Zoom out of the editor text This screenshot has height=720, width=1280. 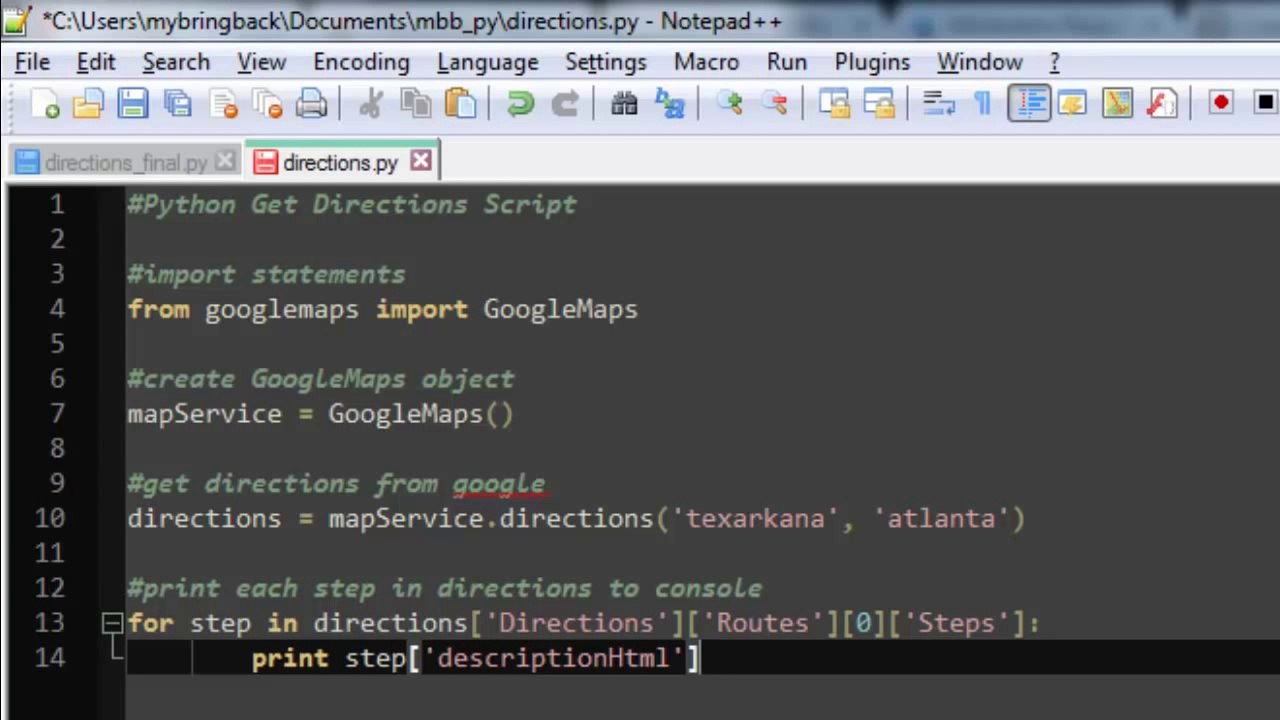coord(774,103)
